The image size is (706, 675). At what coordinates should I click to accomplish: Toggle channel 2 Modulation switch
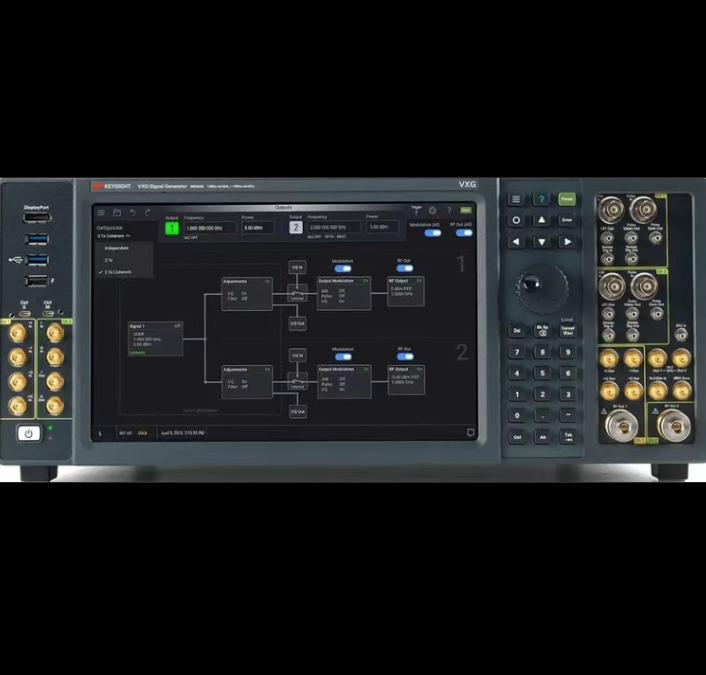point(343,357)
